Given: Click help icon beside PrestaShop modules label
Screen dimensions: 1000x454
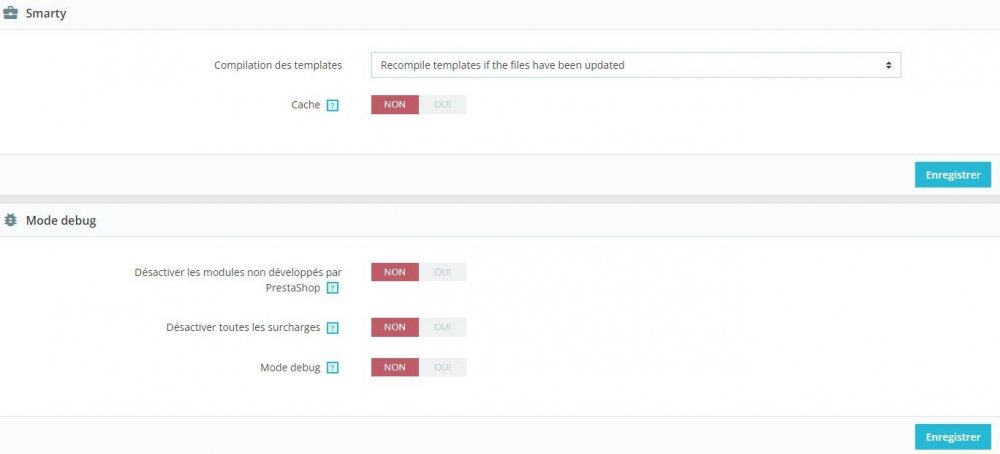Looking at the screenshot, I should tap(333, 289).
